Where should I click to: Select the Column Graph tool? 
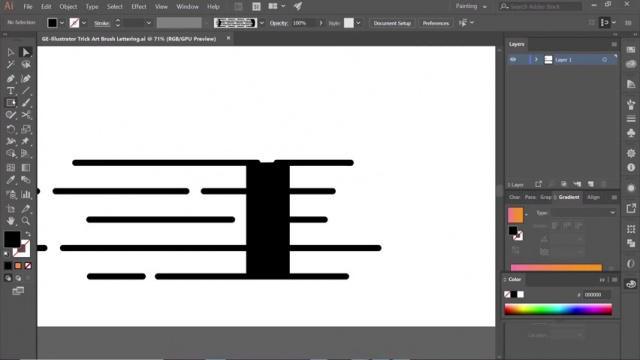(x=26, y=195)
